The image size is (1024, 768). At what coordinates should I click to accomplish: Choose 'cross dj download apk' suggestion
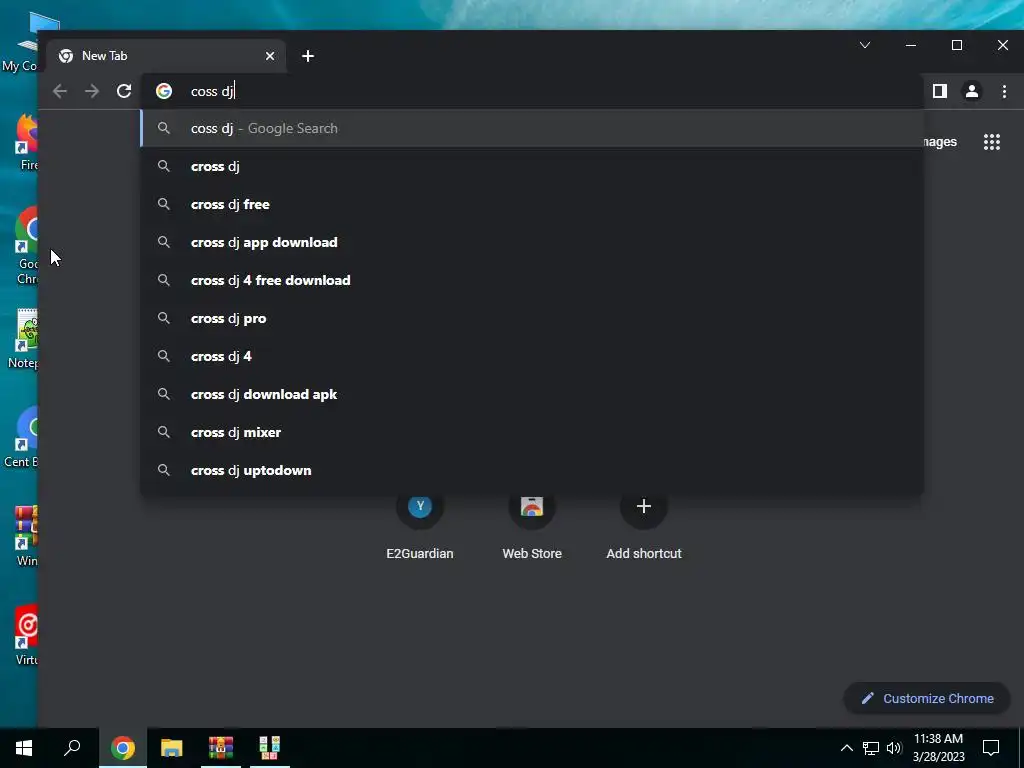[x=532, y=394]
